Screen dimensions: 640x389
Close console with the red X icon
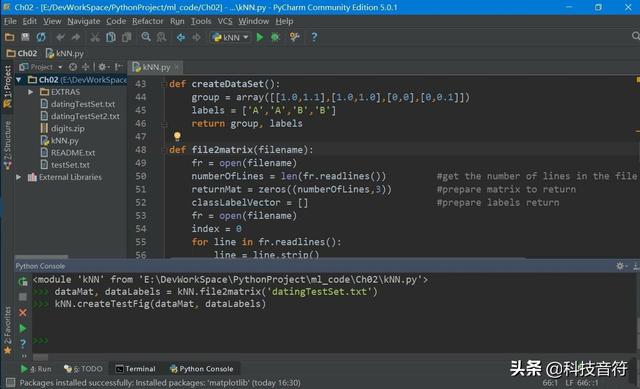pyautogui.click(x=23, y=313)
